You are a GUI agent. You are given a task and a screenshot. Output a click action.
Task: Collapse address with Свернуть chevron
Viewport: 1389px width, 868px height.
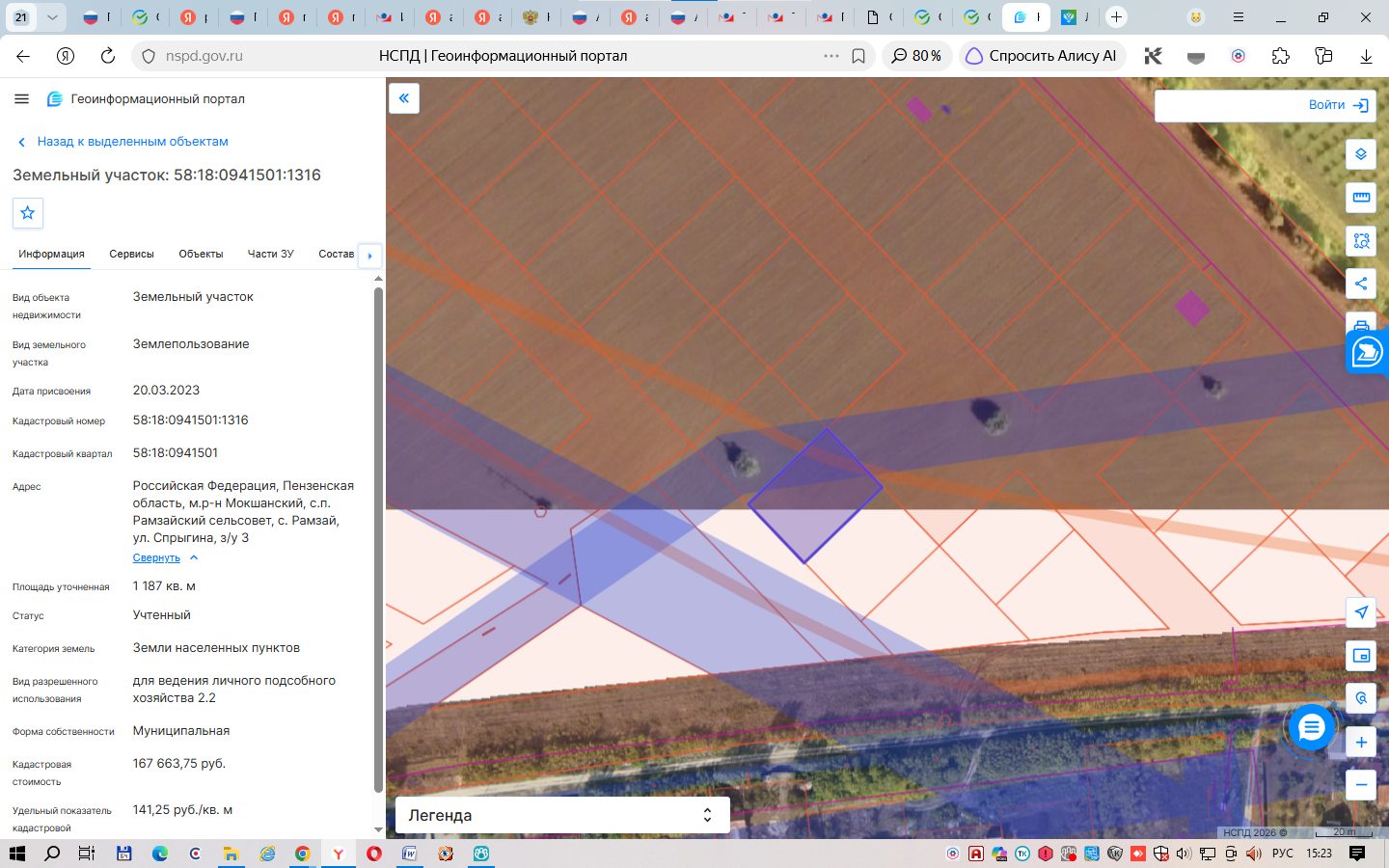165,557
